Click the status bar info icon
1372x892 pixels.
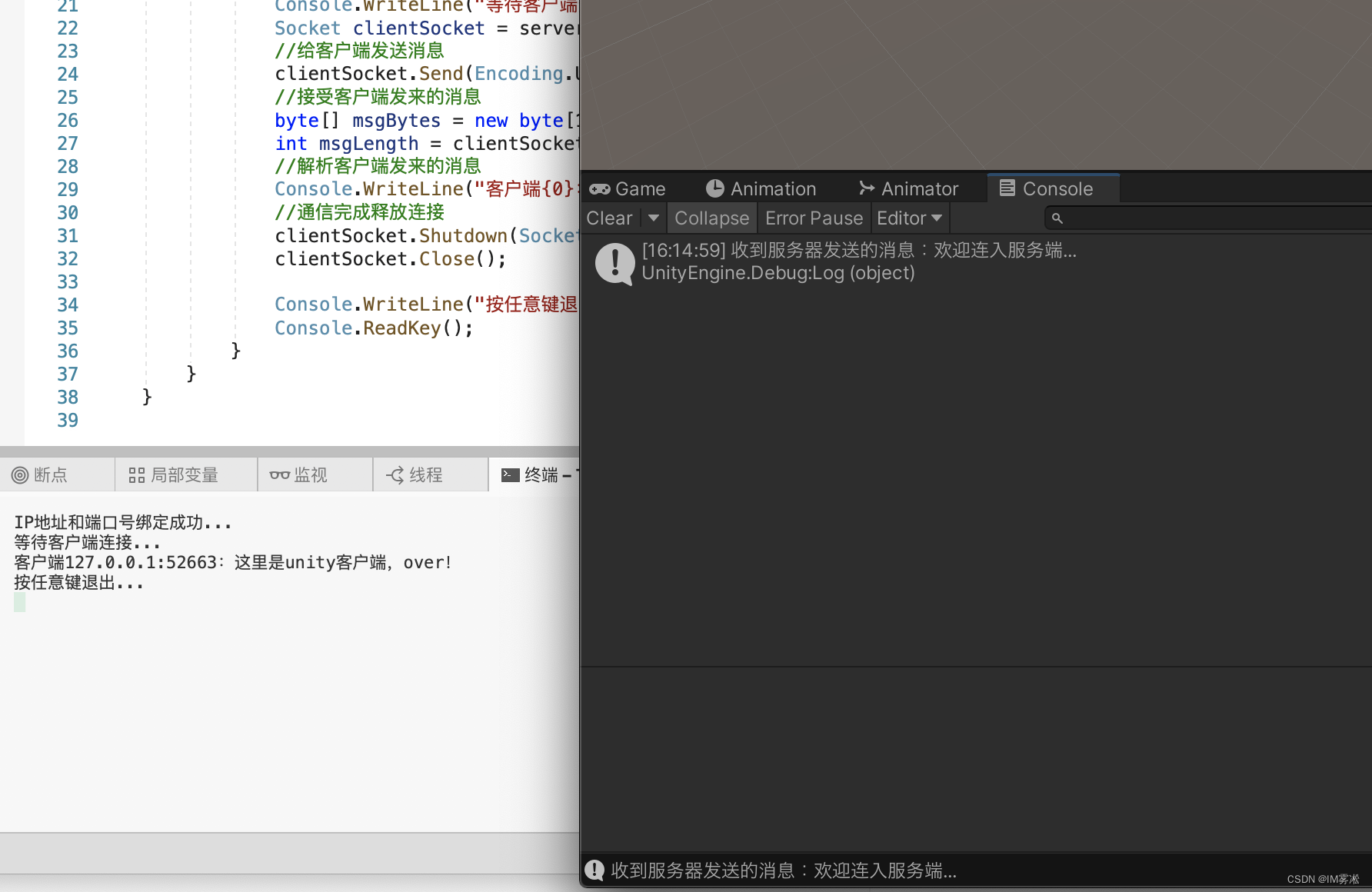tap(594, 870)
